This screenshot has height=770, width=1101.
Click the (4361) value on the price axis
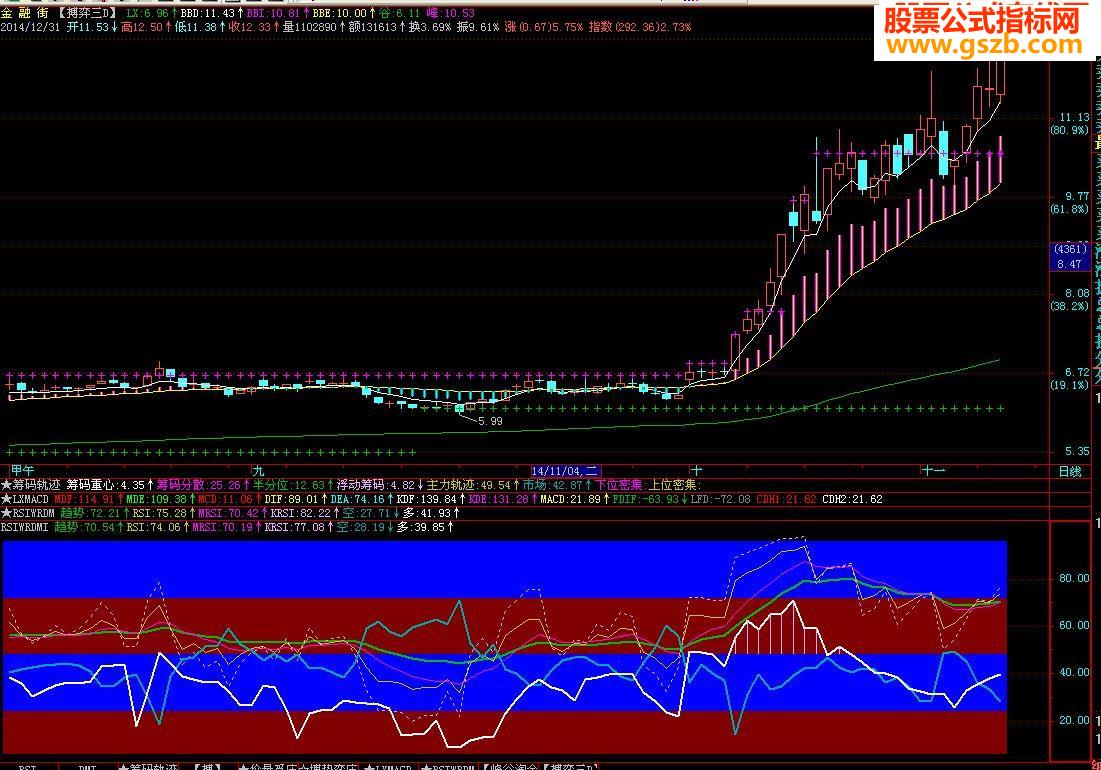coord(1070,250)
